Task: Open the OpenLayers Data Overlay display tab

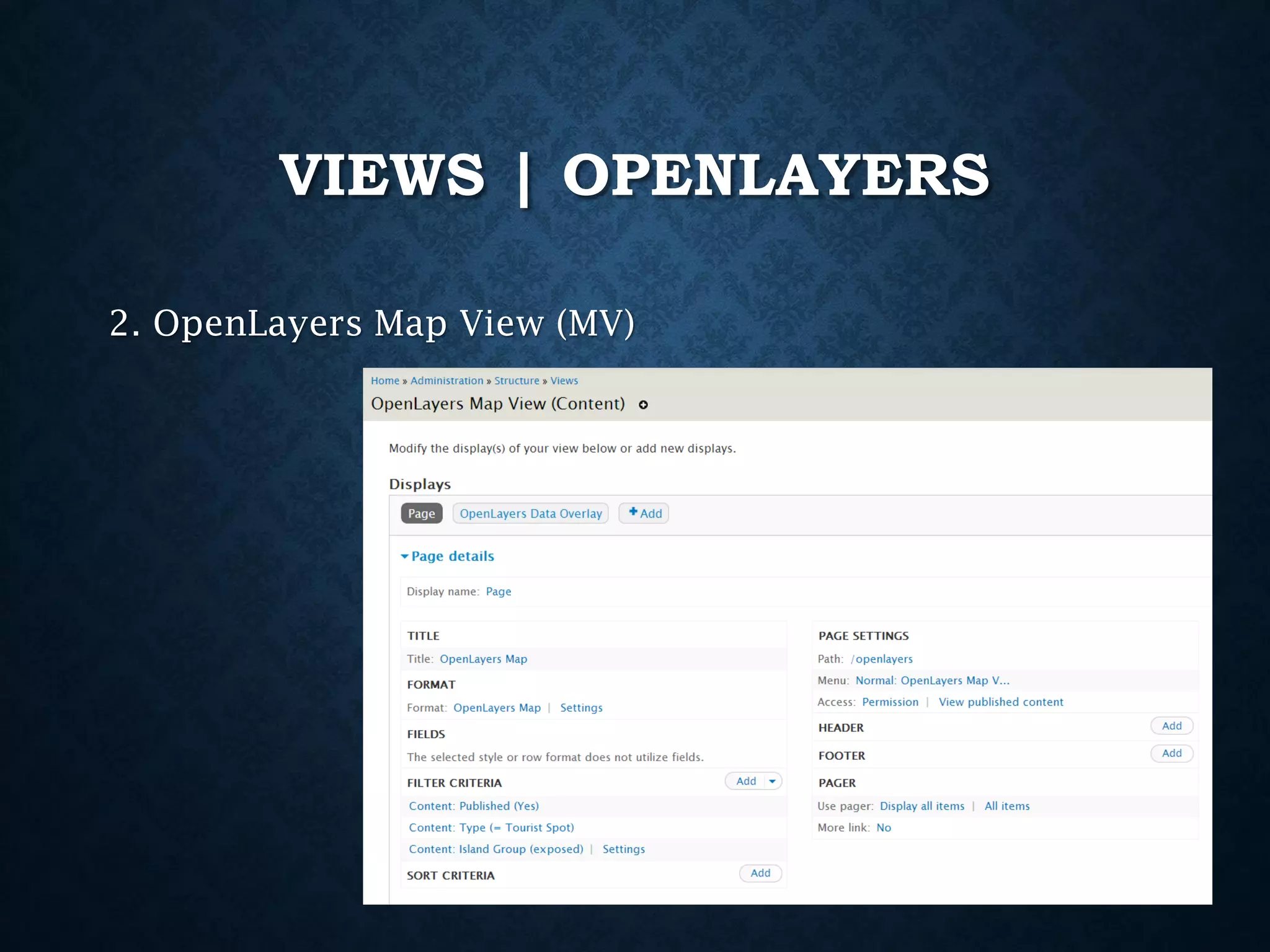Action: (530, 513)
